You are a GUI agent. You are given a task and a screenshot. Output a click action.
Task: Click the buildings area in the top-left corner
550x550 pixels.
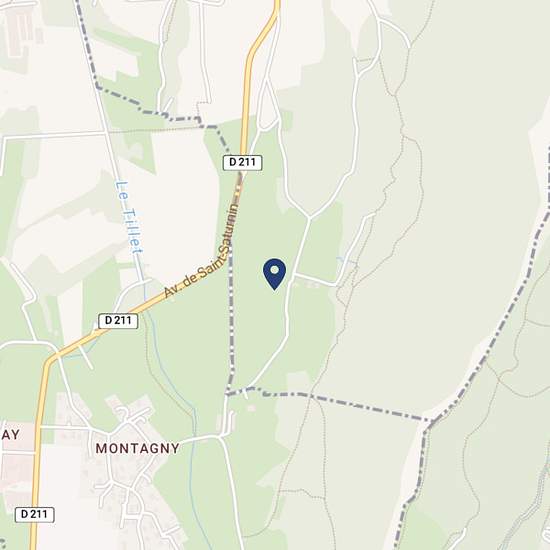point(19,33)
